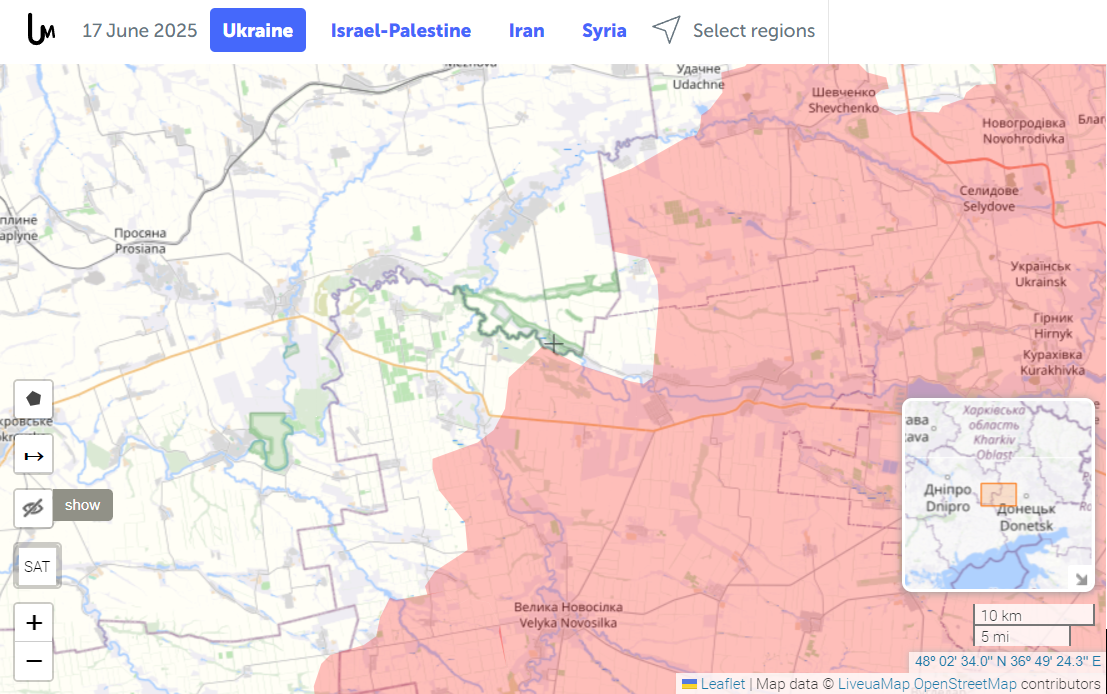1107x694 pixels.
Task: Open the 17 June 2025 date picker
Action: click(x=140, y=30)
